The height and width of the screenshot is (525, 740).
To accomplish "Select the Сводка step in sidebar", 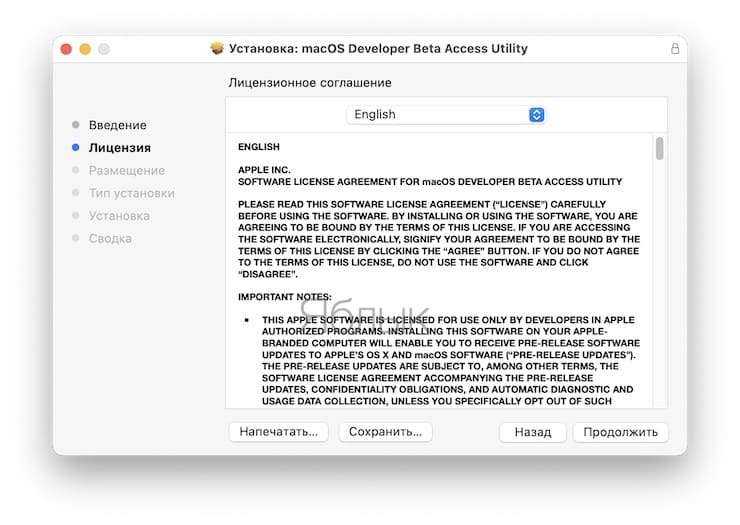I will click(x=110, y=238).
